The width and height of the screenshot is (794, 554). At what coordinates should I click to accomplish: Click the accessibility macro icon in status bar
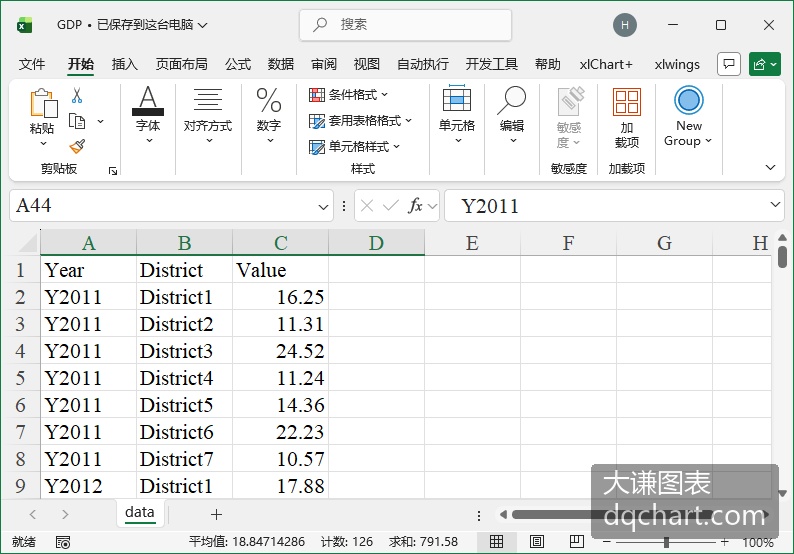click(63, 542)
